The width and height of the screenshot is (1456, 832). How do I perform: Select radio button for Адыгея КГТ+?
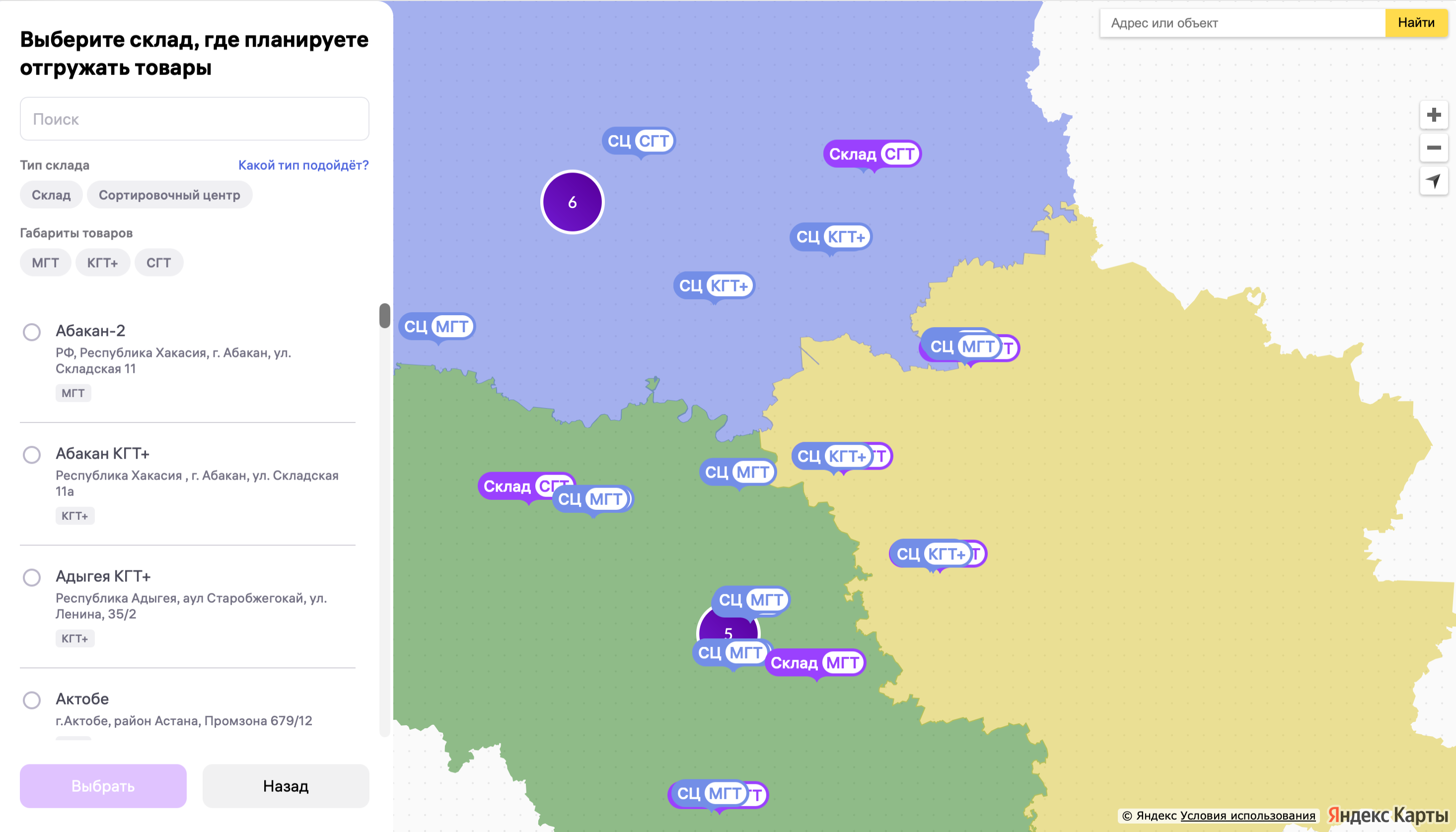[x=31, y=577]
